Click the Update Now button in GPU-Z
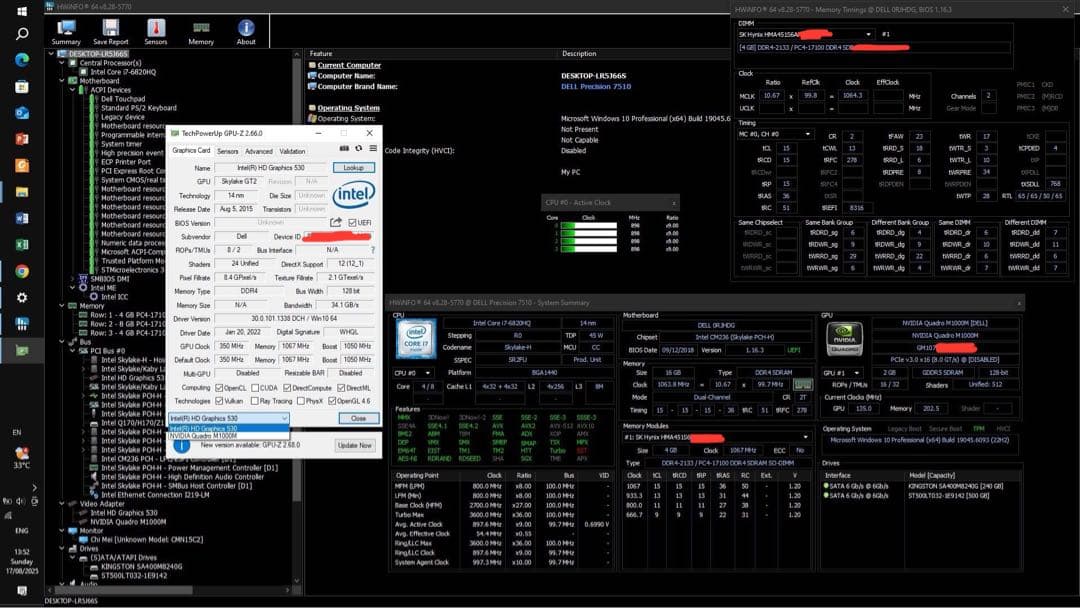The image size is (1080, 608). point(354,445)
